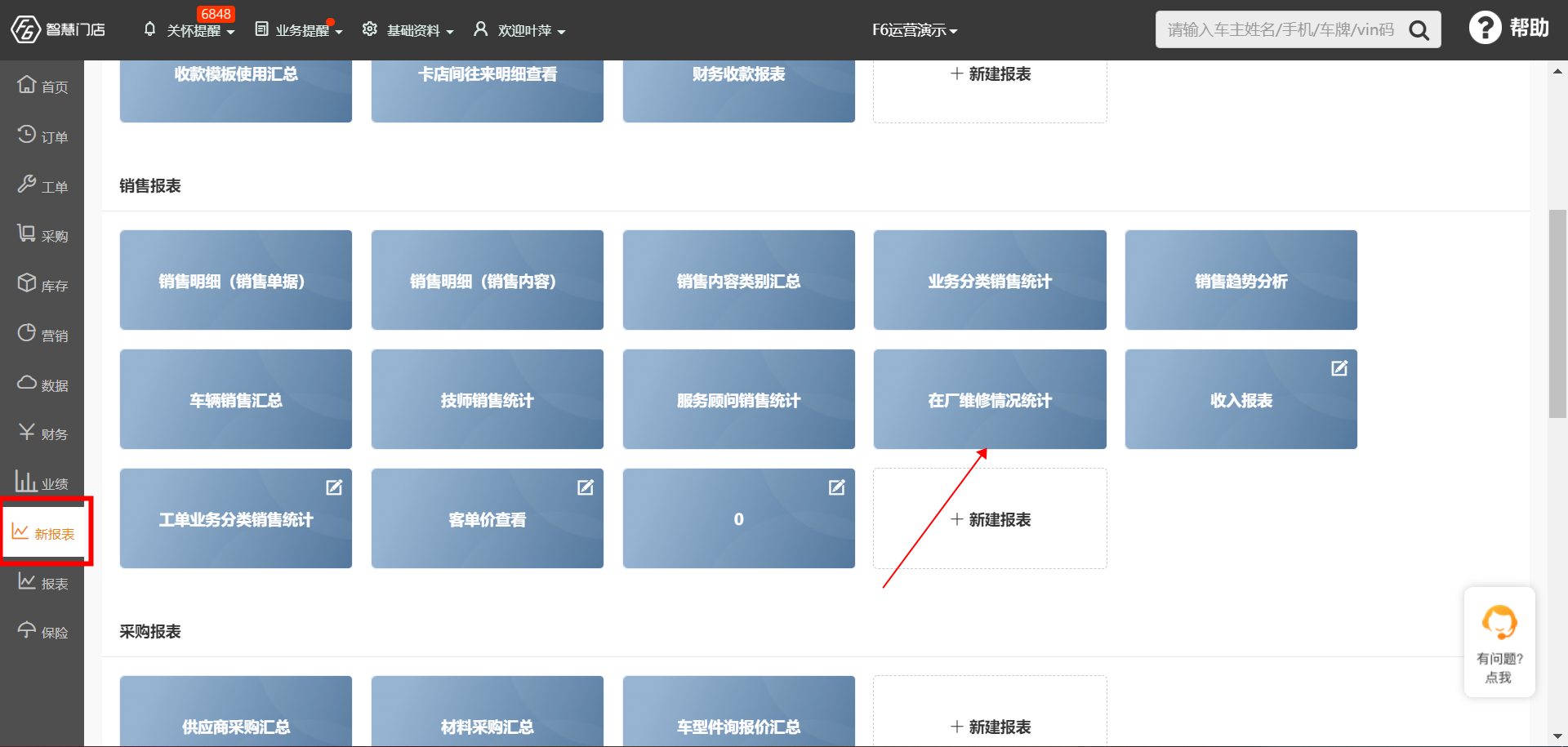Open the F6运营演示 store dropdown

point(915,30)
